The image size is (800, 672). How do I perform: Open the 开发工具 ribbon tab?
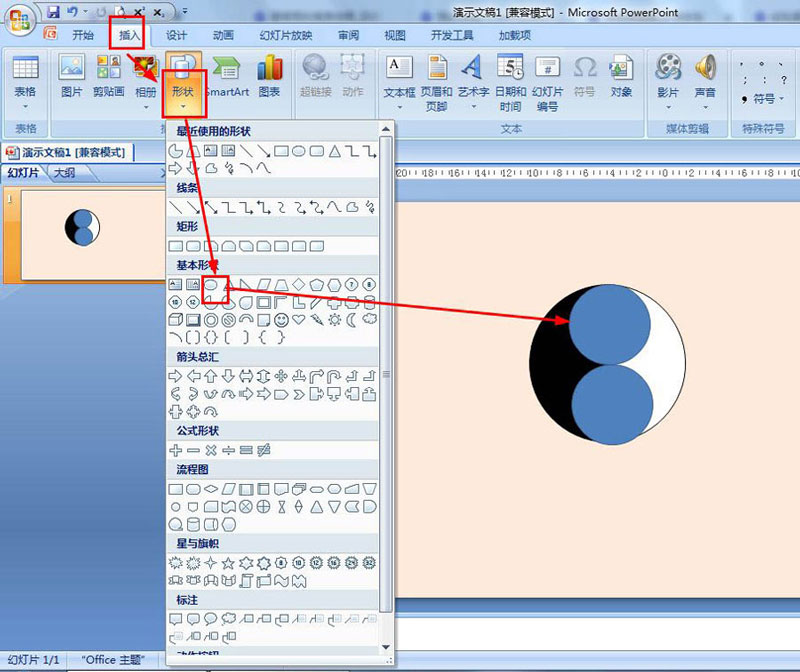click(x=452, y=35)
